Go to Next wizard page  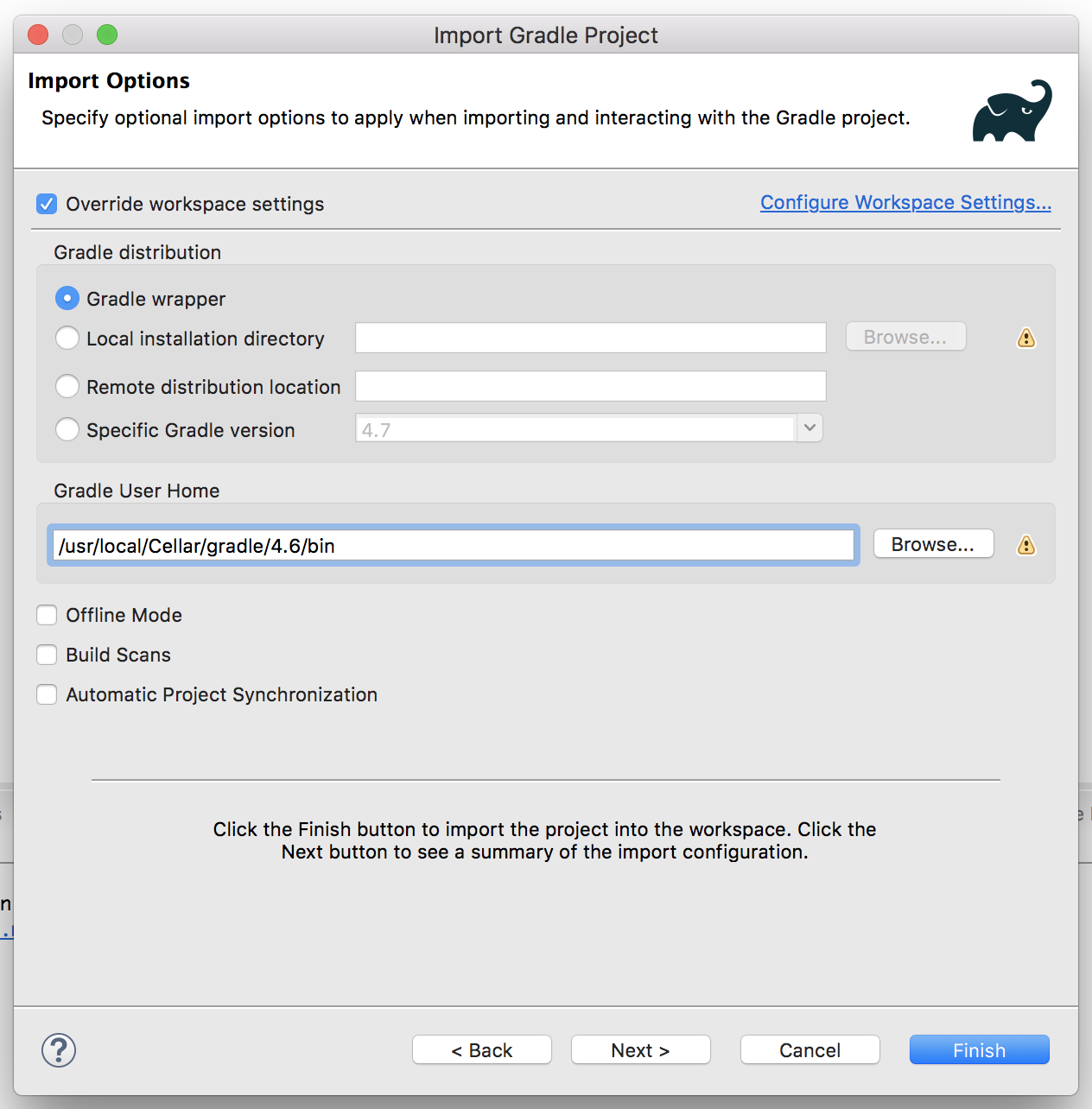[x=640, y=1050]
